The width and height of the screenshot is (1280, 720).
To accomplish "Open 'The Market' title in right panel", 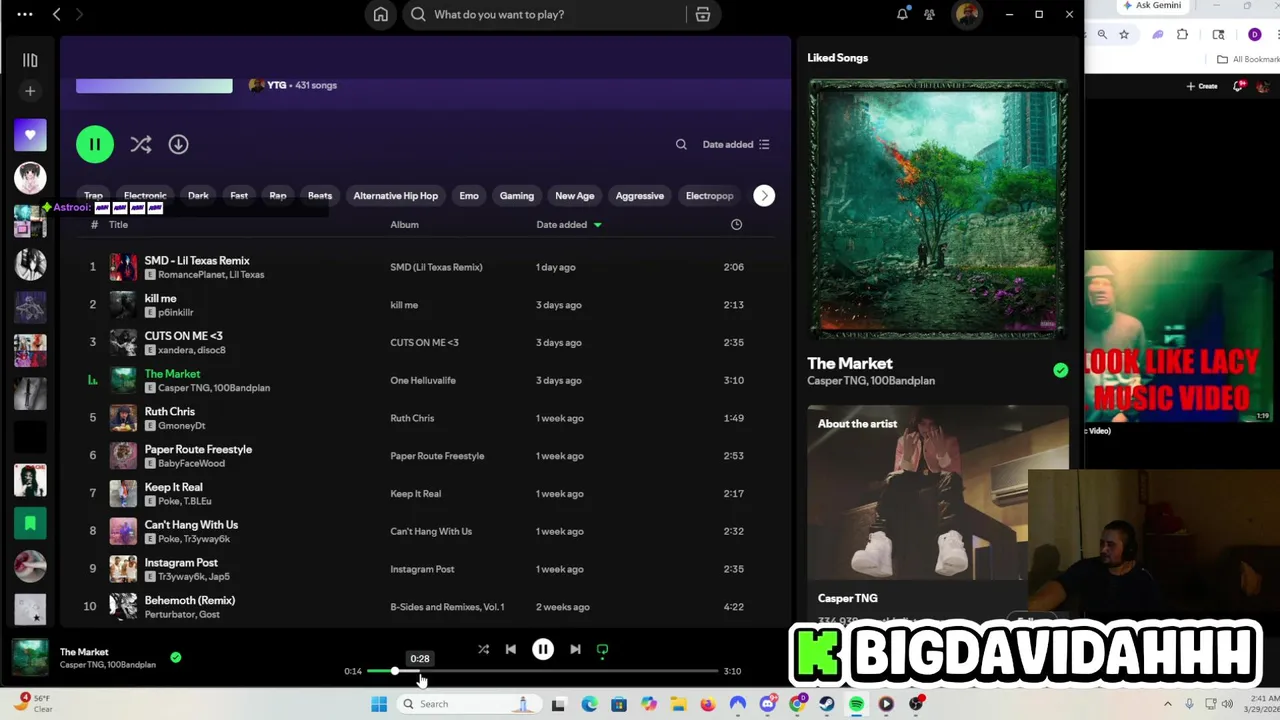I will coord(850,363).
